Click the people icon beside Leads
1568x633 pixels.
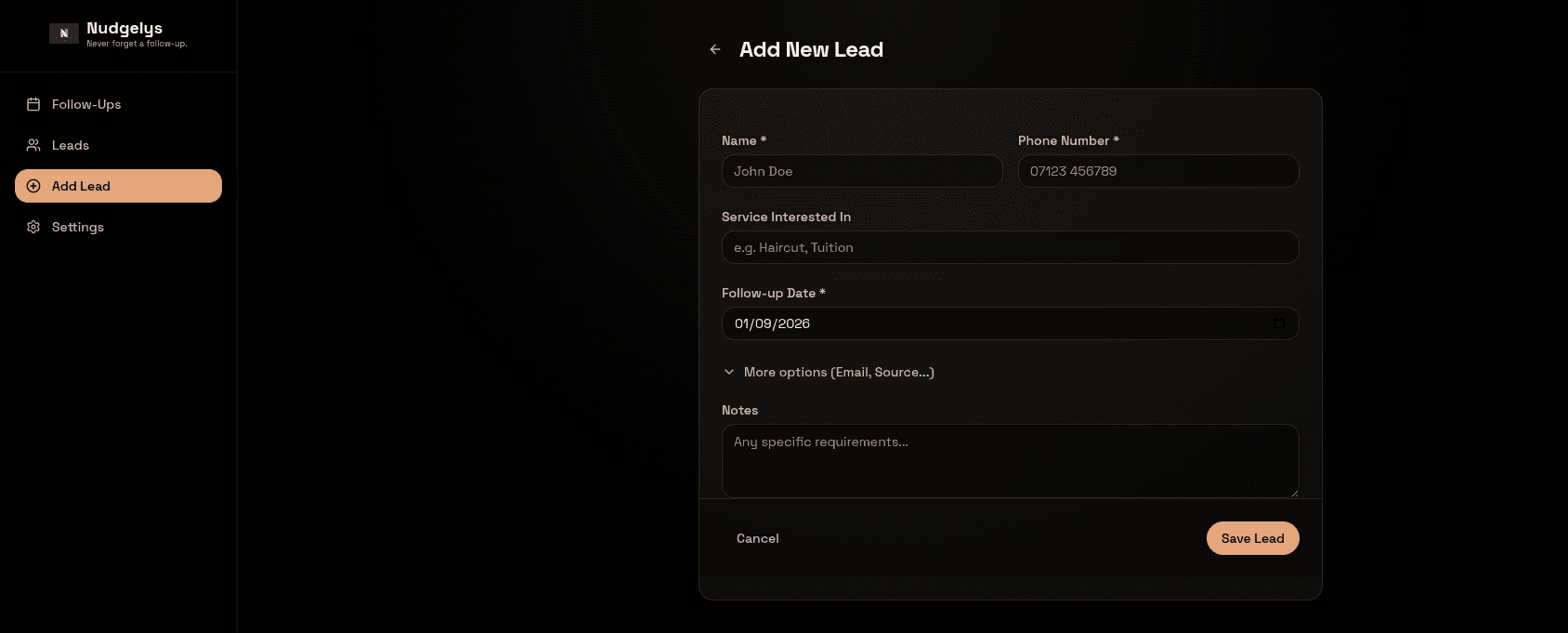click(33, 145)
